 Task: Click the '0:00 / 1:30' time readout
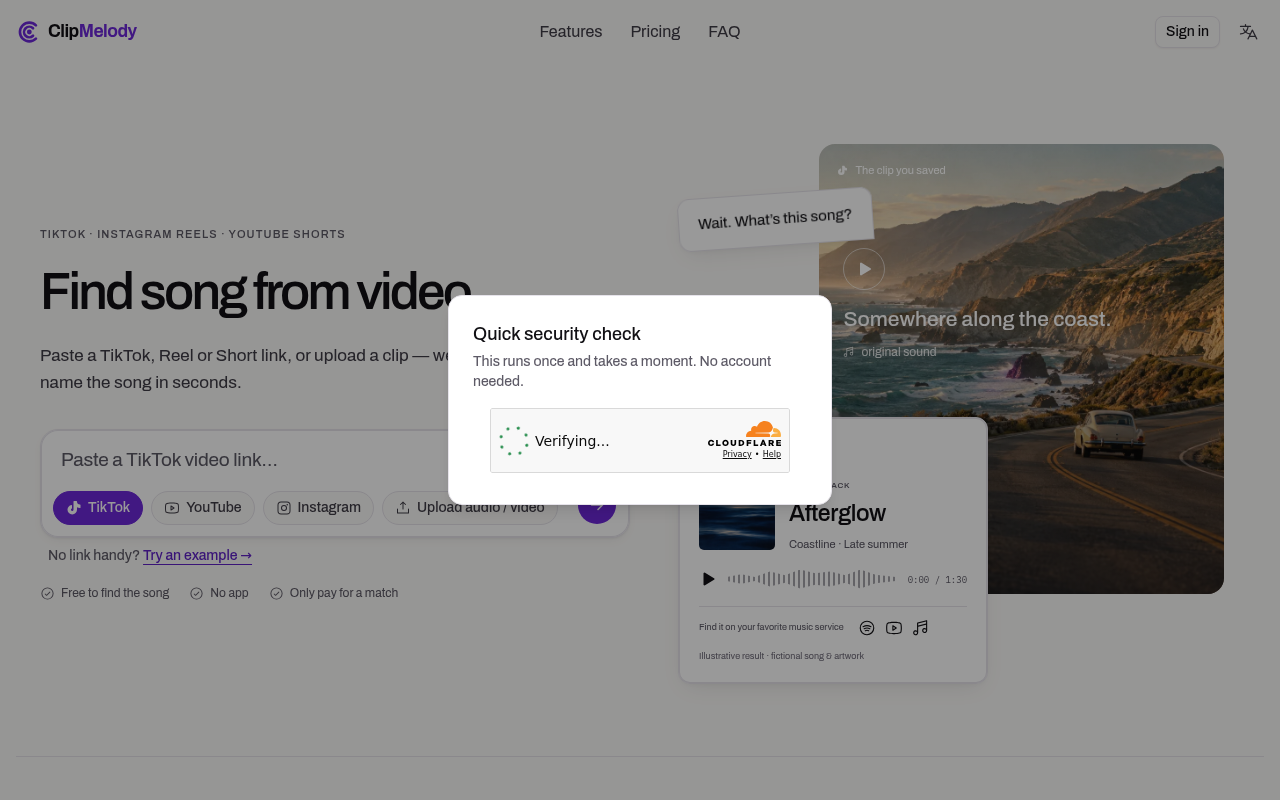tap(937, 580)
